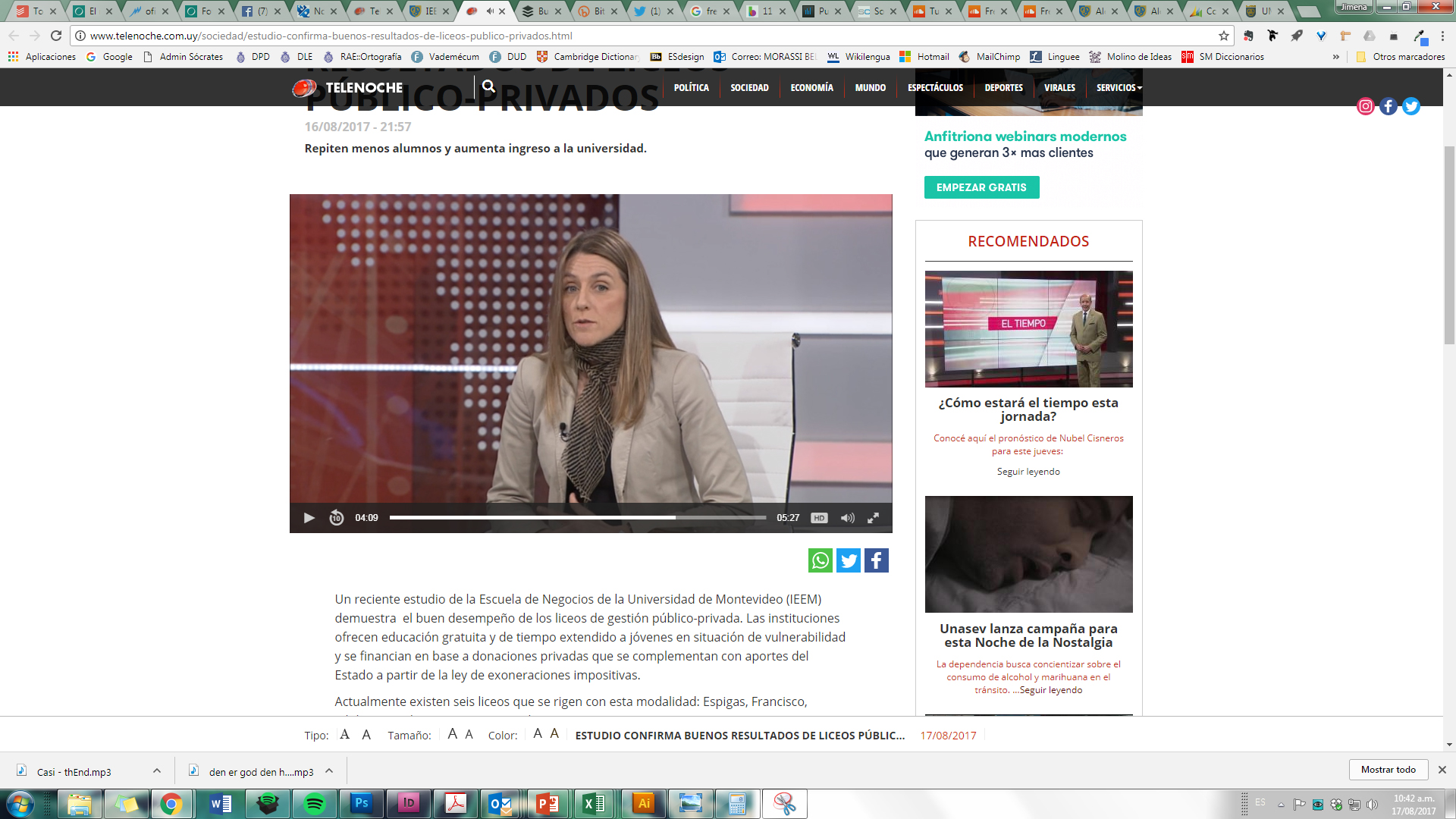Show hidden system tray icons

tap(1281, 805)
